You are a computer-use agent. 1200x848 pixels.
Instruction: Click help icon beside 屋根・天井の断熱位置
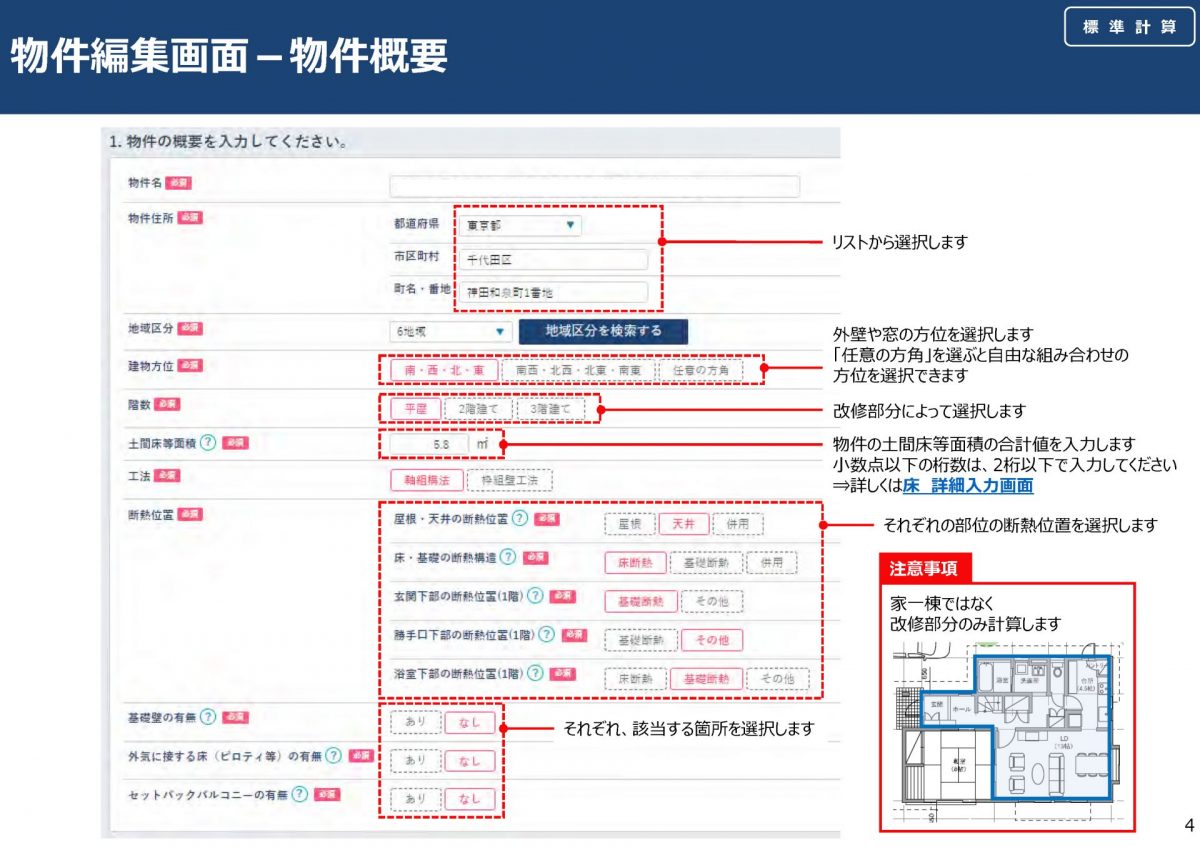[520, 518]
